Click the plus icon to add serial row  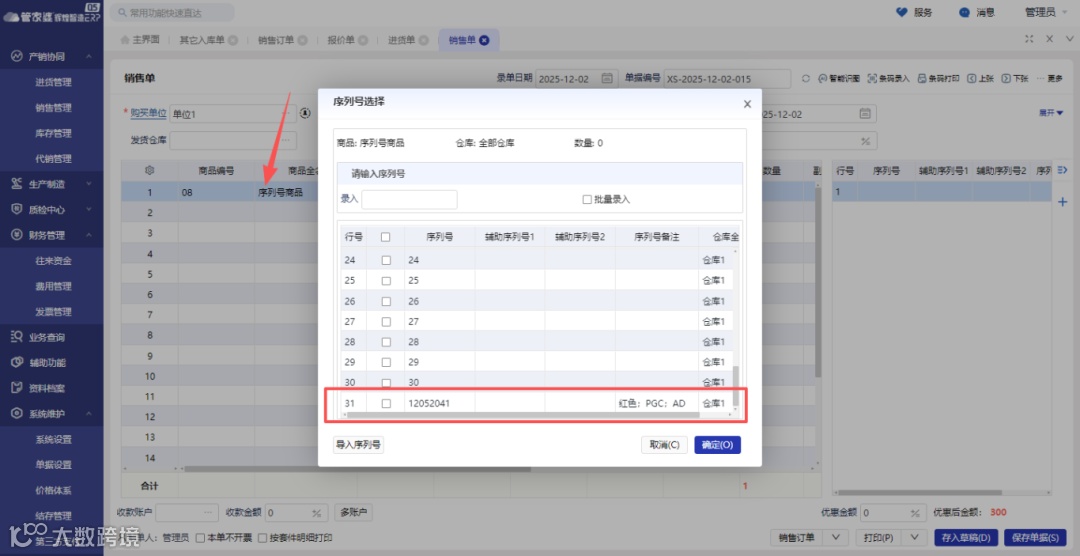click(1062, 202)
